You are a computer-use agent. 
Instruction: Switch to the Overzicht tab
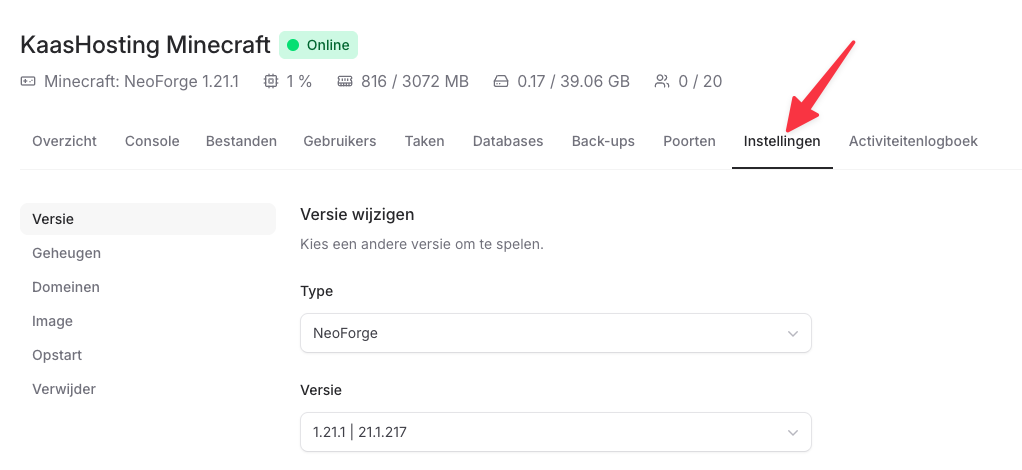64,141
